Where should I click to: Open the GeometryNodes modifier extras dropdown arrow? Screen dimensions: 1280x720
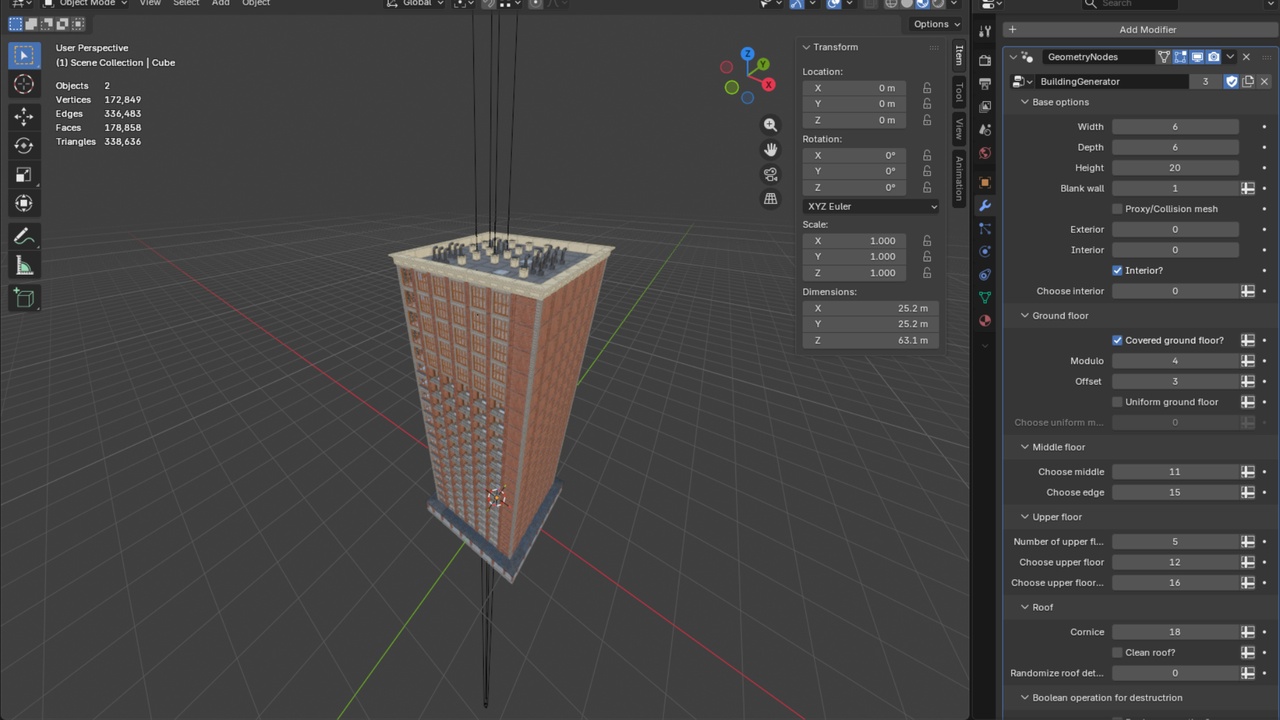click(x=1230, y=57)
